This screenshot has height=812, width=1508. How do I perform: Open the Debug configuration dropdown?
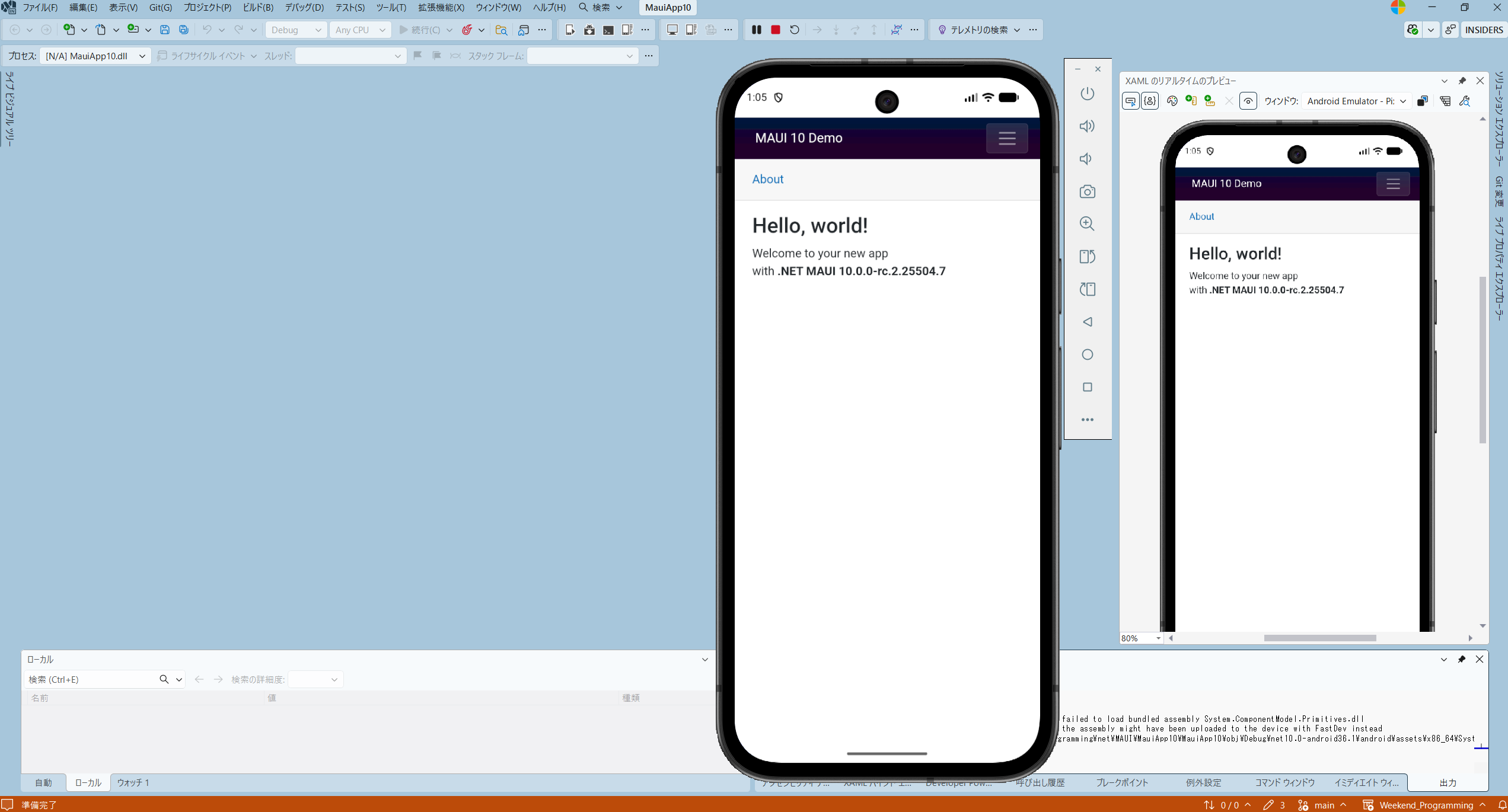coord(296,30)
